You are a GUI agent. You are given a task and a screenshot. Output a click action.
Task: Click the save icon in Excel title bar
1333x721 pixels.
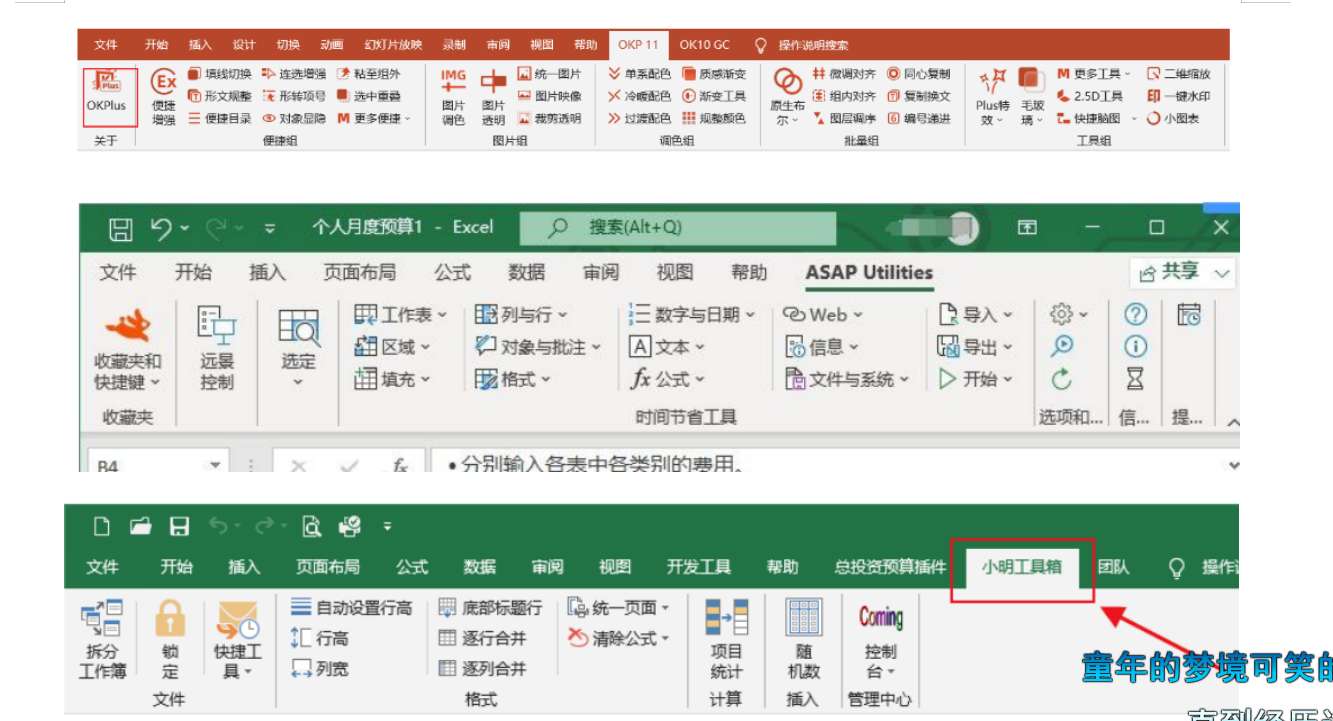(x=121, y=229)
